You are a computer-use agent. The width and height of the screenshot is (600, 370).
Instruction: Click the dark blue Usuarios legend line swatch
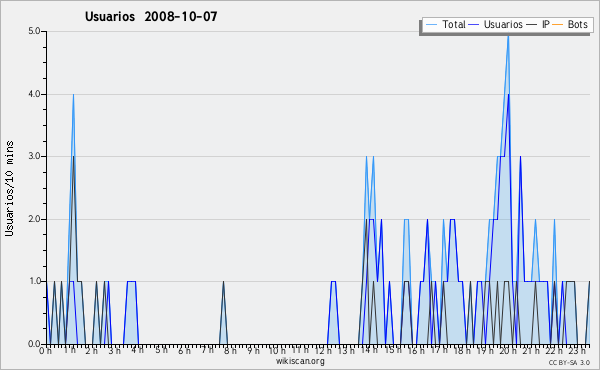coord(474,25)
